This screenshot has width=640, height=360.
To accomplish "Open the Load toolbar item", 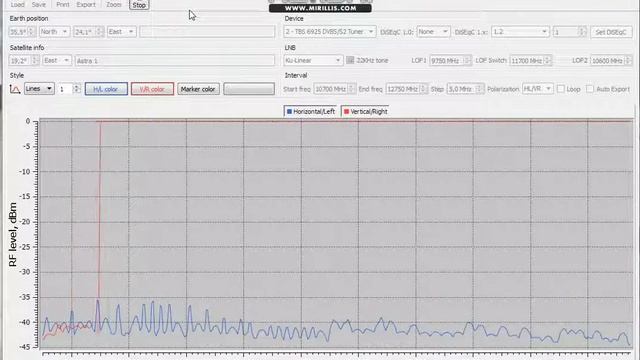I will [17, 4].
